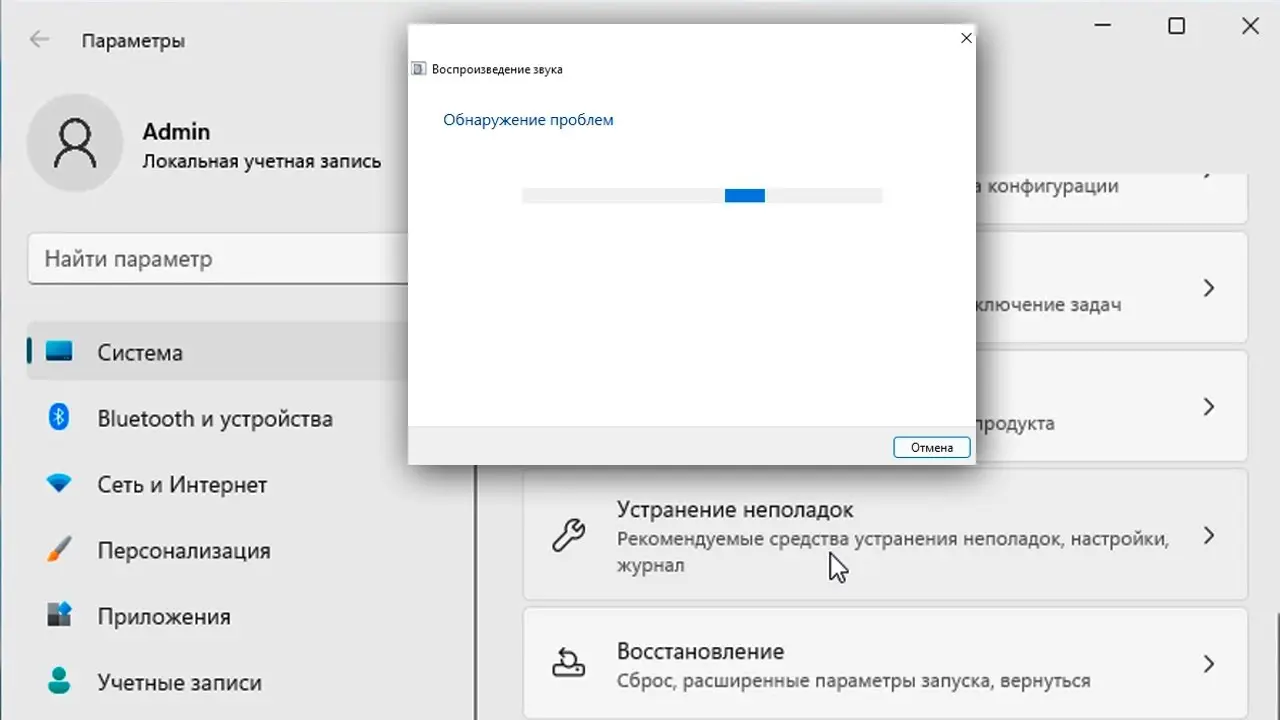Viewport: 1280px width, 720px height.
Task: Expand the Восстановление card chevron
Action: point(1208,663)
